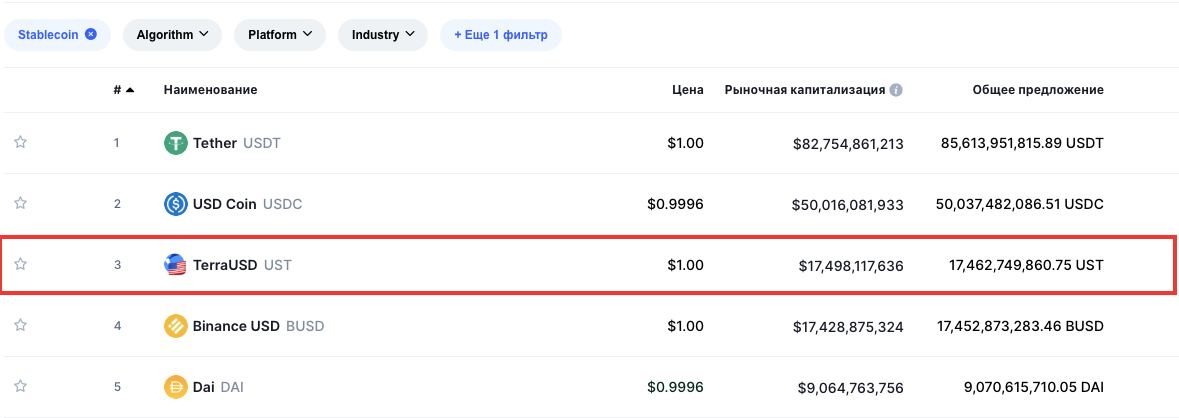
Task: Click the Наименование column header
Action: click(x=210, y=90)
